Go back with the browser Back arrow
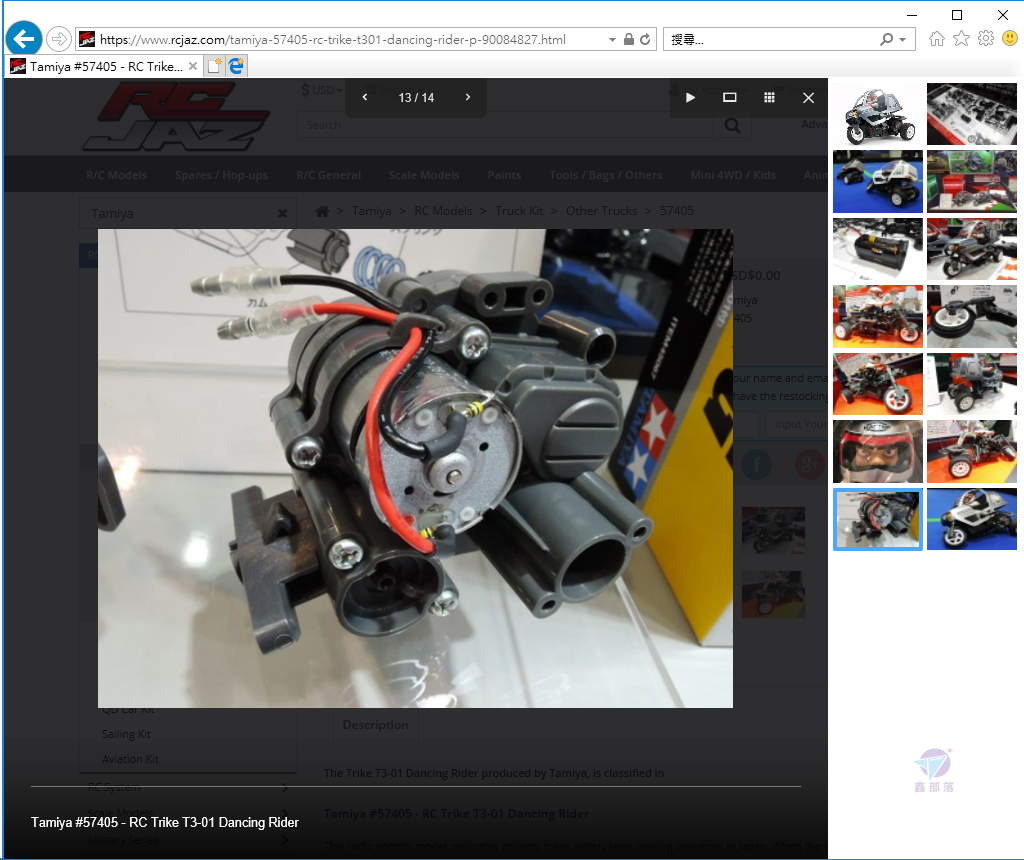This screenshot has height=860, width=1024. 24,39
